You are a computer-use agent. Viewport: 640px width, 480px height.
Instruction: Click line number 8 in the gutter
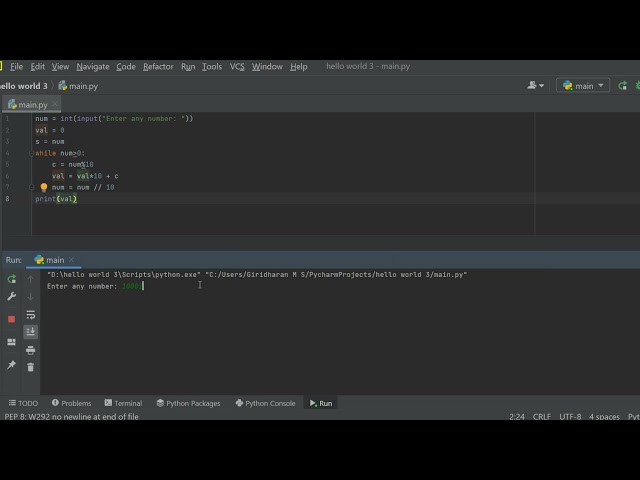pyautogui.click(x=7, y=199)
